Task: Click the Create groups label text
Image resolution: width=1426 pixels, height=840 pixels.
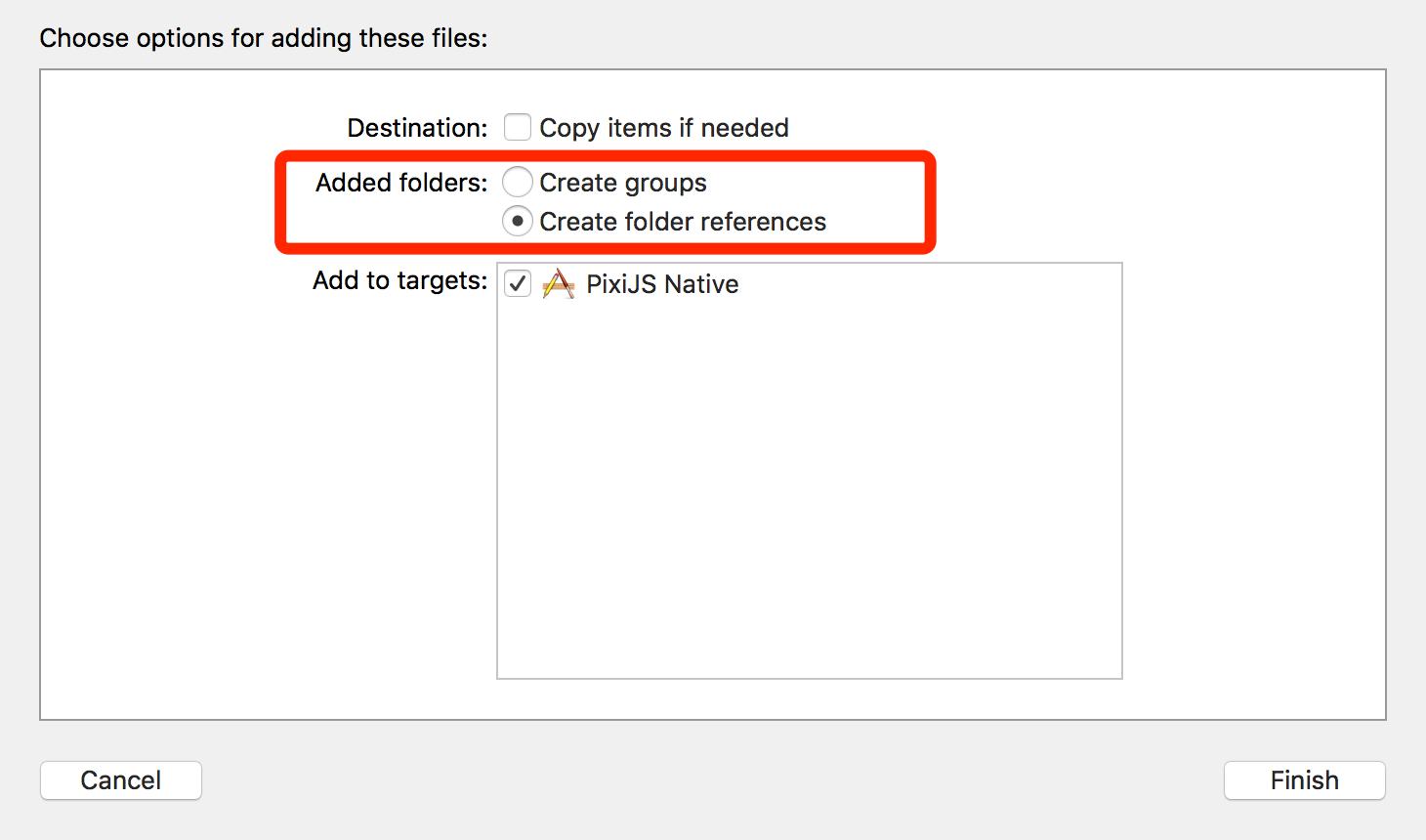Action: point(623,183)
